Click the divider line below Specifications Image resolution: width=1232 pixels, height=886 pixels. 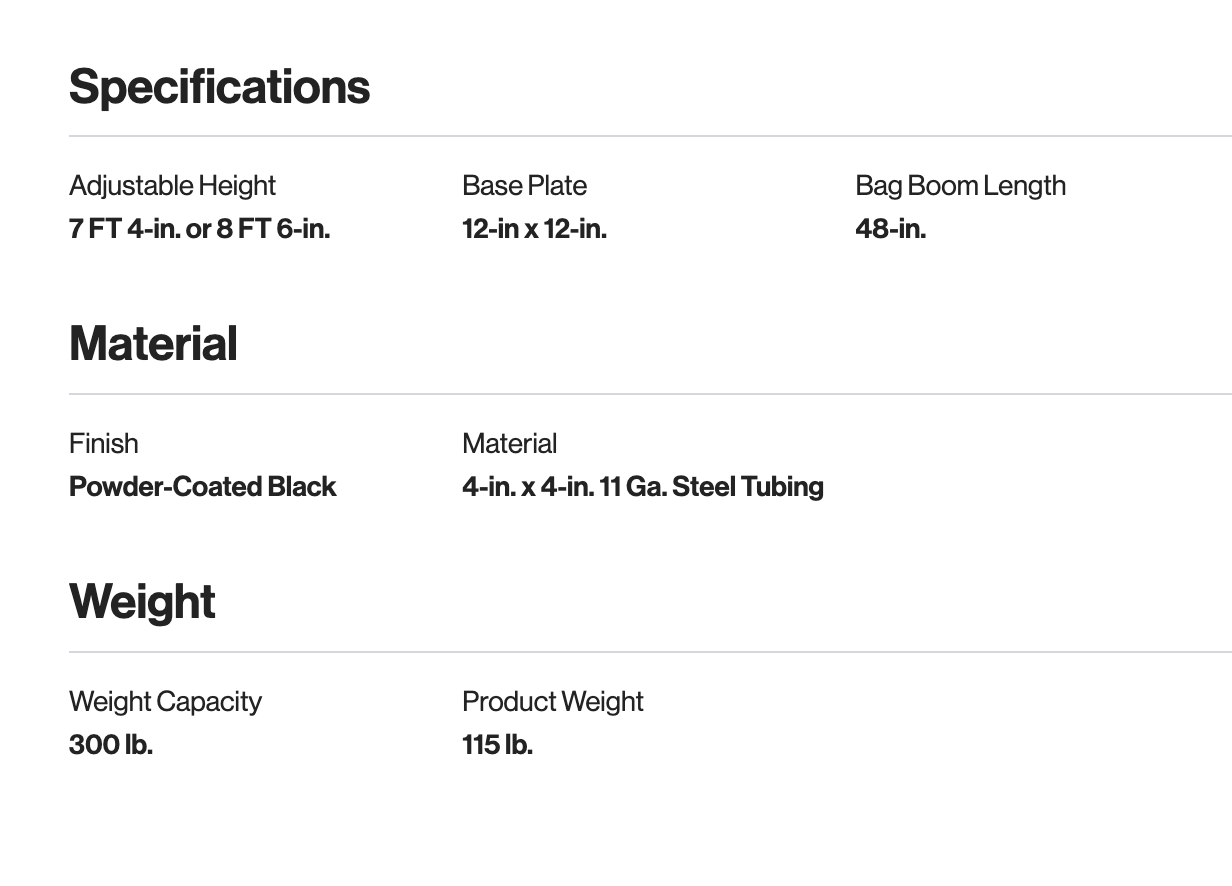tap(650, 136)
